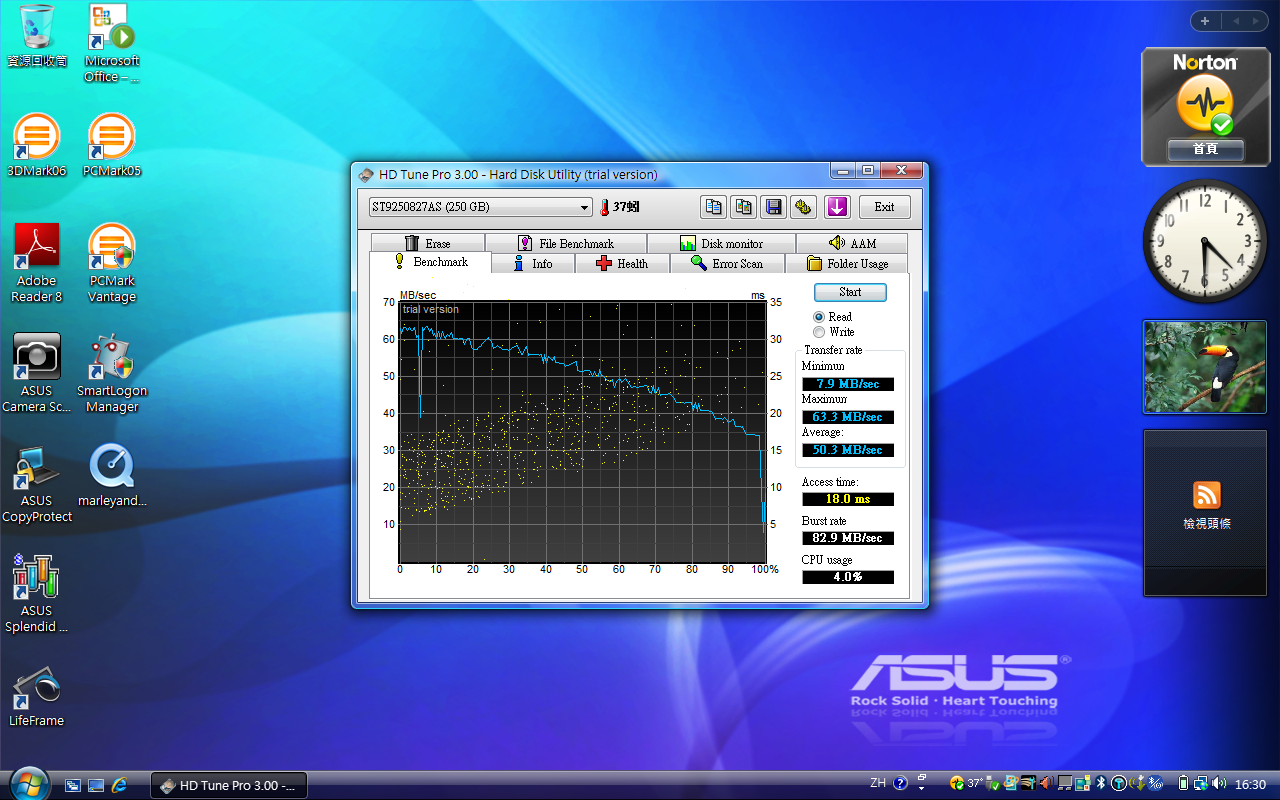Click the toucan slideshow gadget picture
Image resolution: width=1280 pixels, height=800 pixels.
click(1205, 367)
